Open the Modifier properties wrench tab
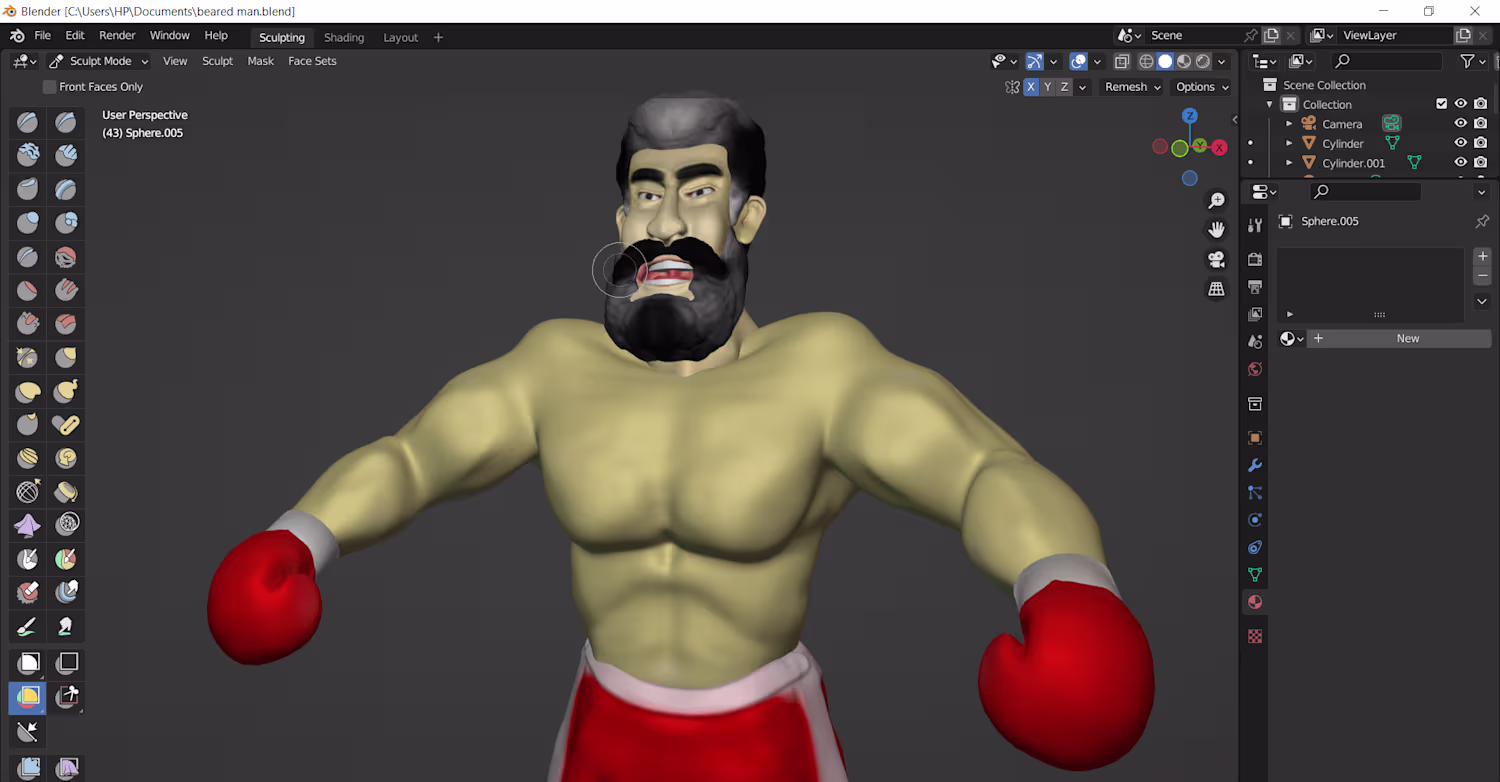 pos(1255,465)
